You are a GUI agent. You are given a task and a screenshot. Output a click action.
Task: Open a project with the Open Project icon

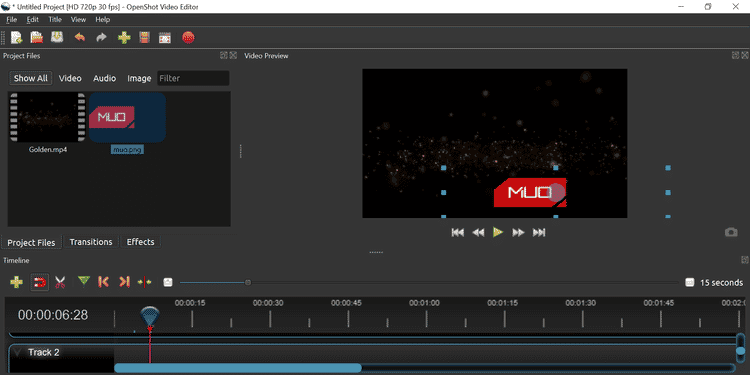[x=37, y=37]
